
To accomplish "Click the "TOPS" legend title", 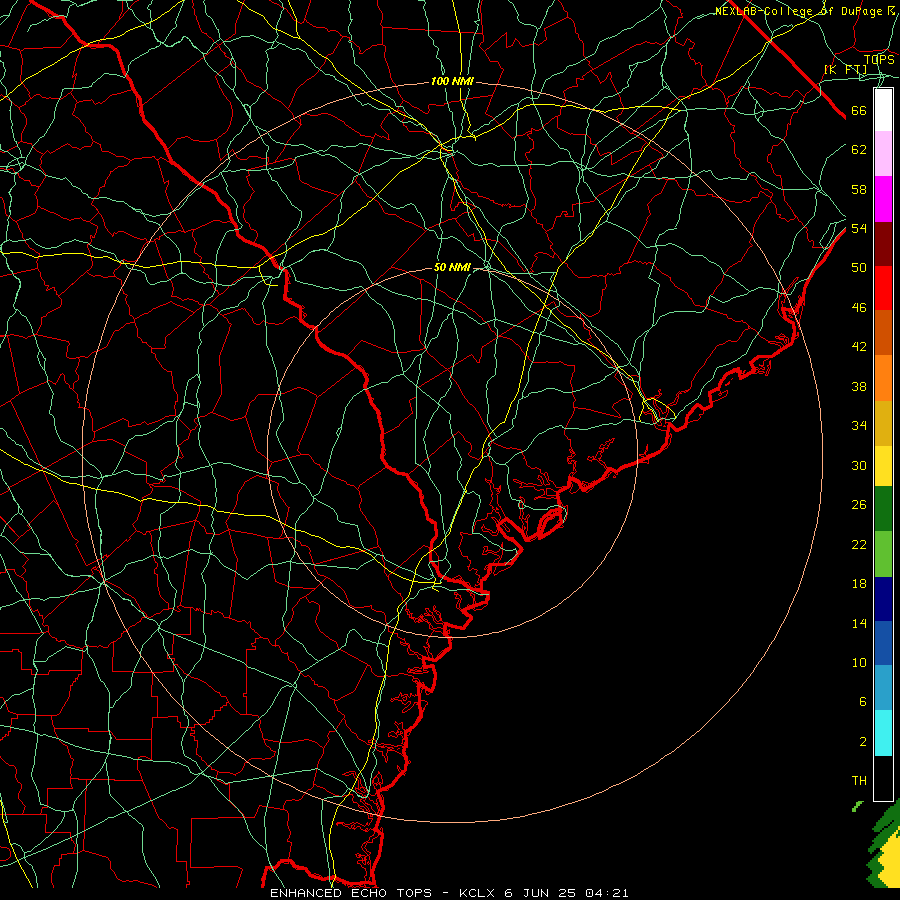I will point(879,59).
